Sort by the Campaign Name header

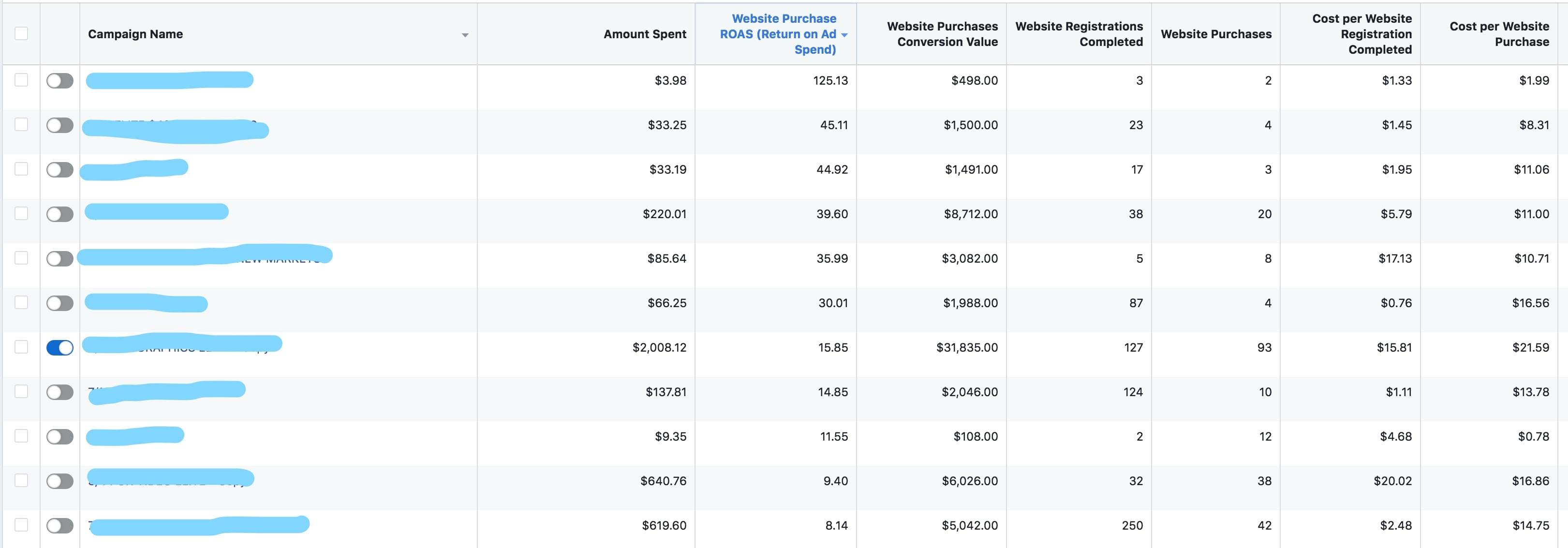tap(135, 34)
